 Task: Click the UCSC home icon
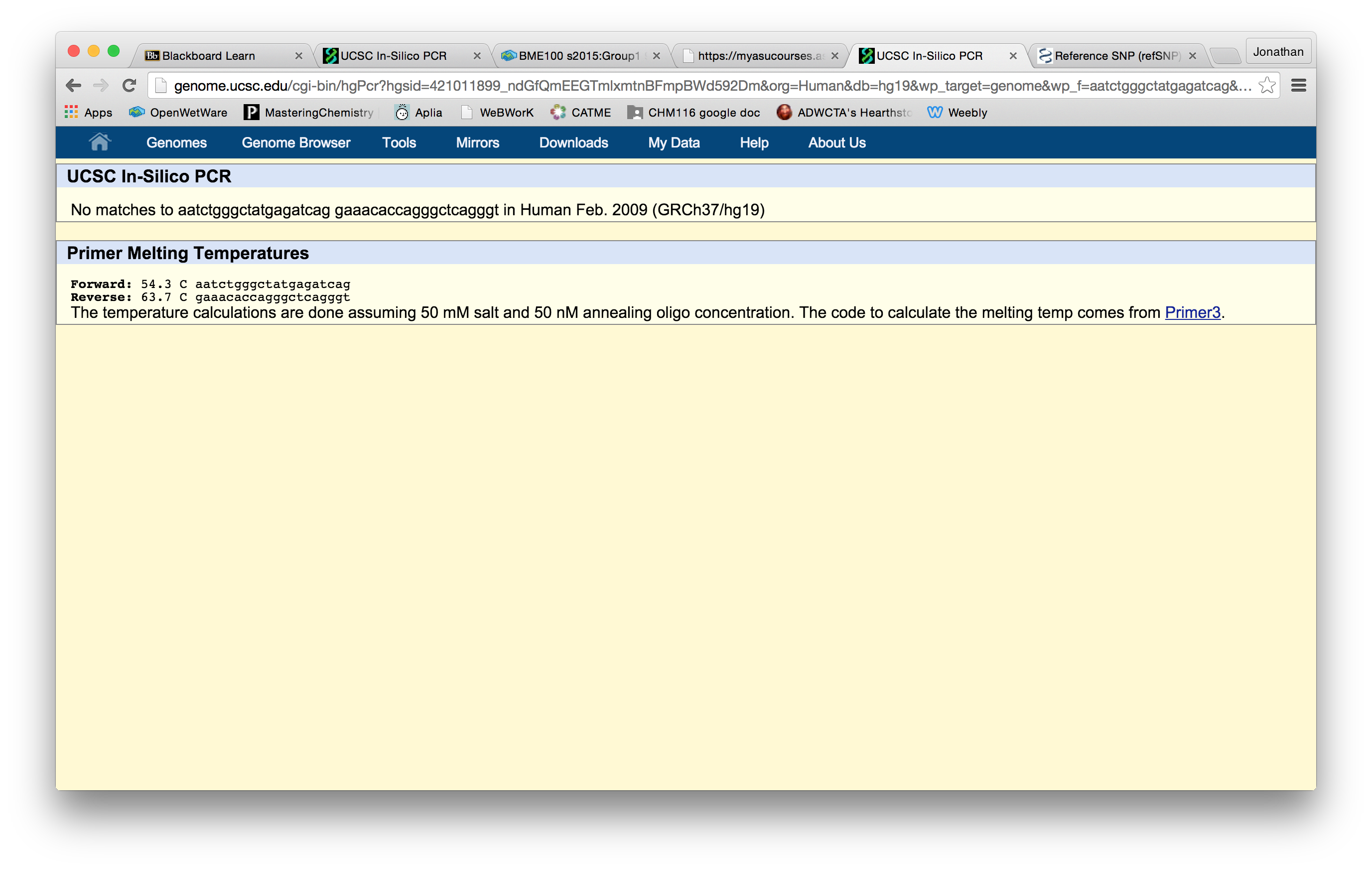(99, 142)
